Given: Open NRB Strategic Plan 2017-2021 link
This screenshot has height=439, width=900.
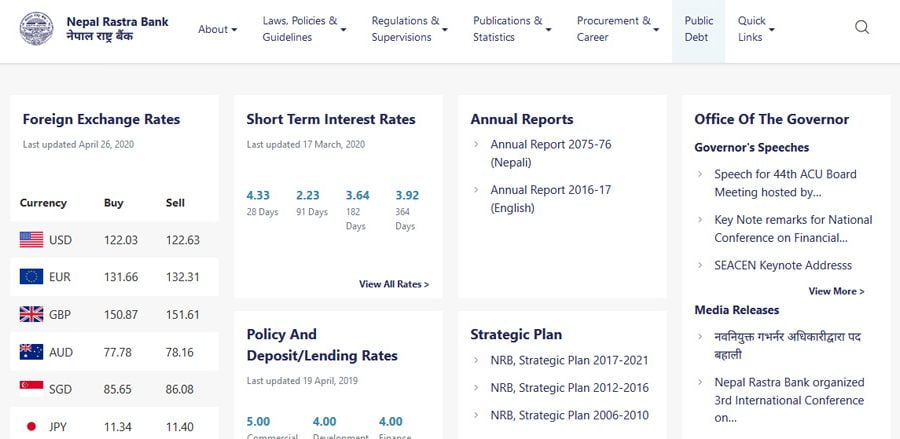Looking at the screenshot, I should [569, 360].
